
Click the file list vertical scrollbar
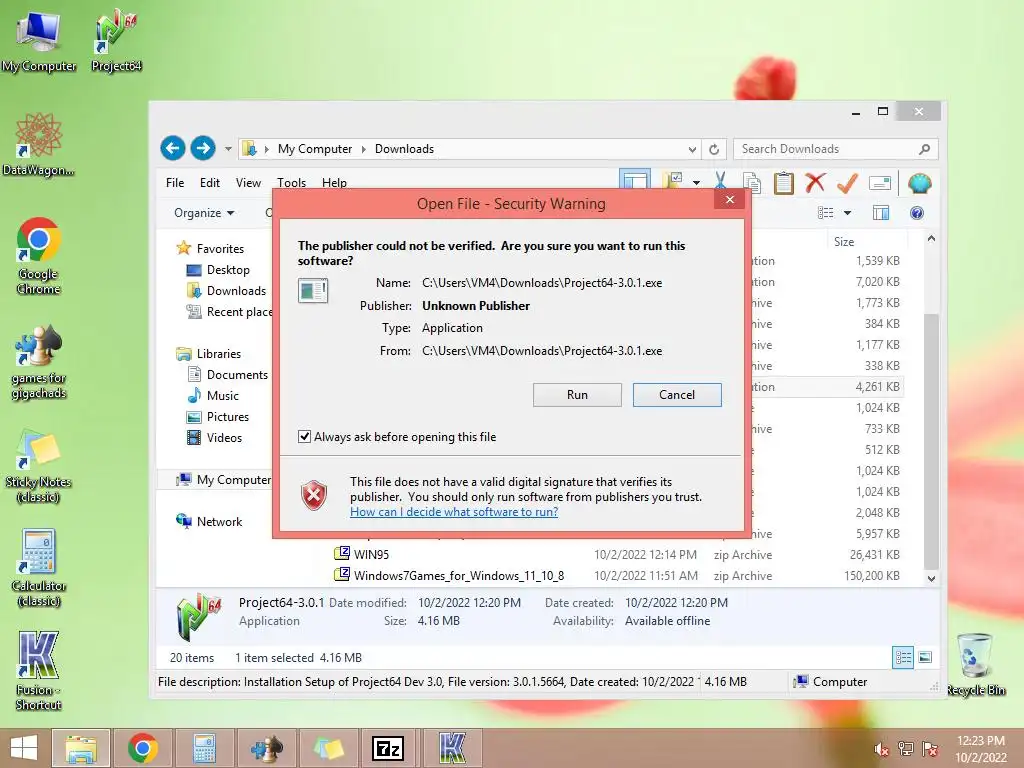coord(931,441)
